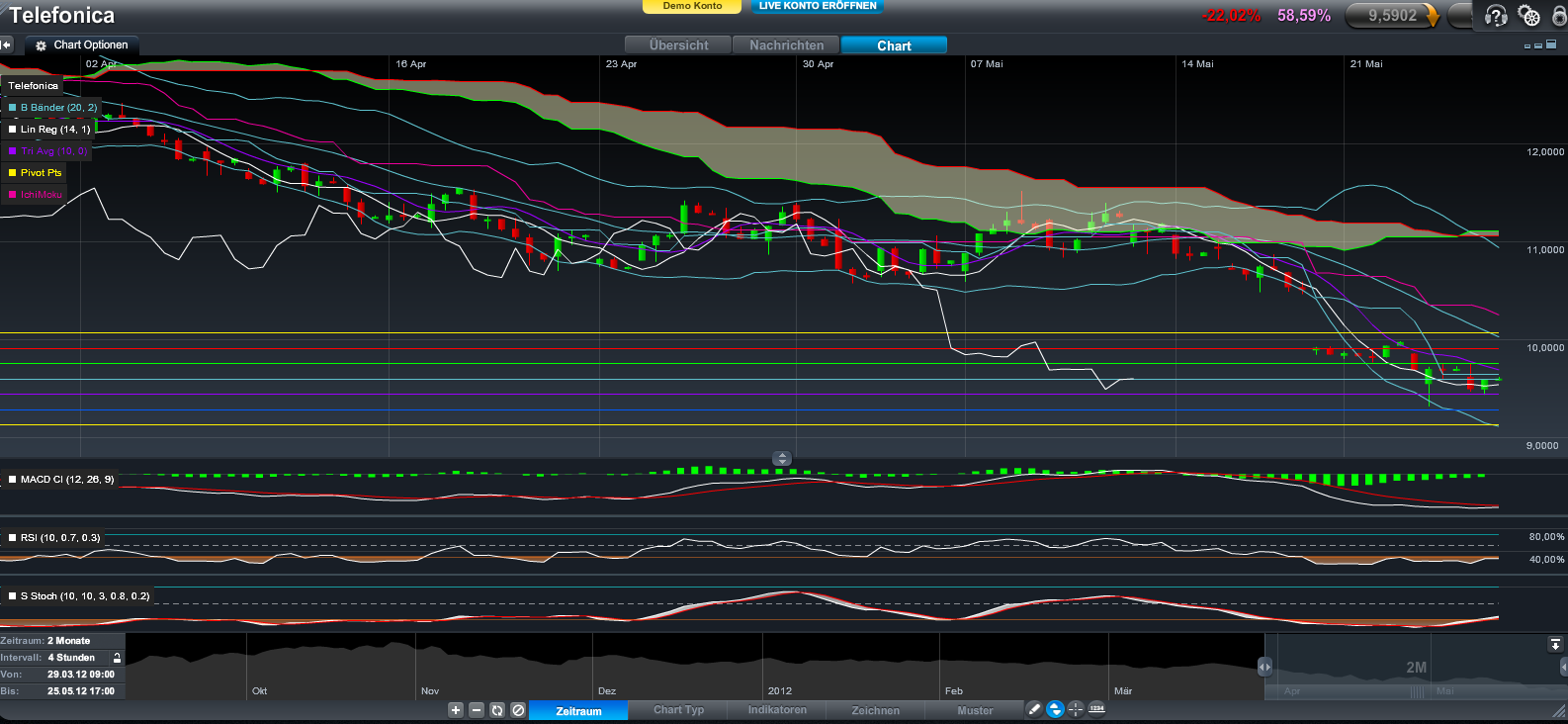Collapse the panel divider arrows below chart

(782, 458)
